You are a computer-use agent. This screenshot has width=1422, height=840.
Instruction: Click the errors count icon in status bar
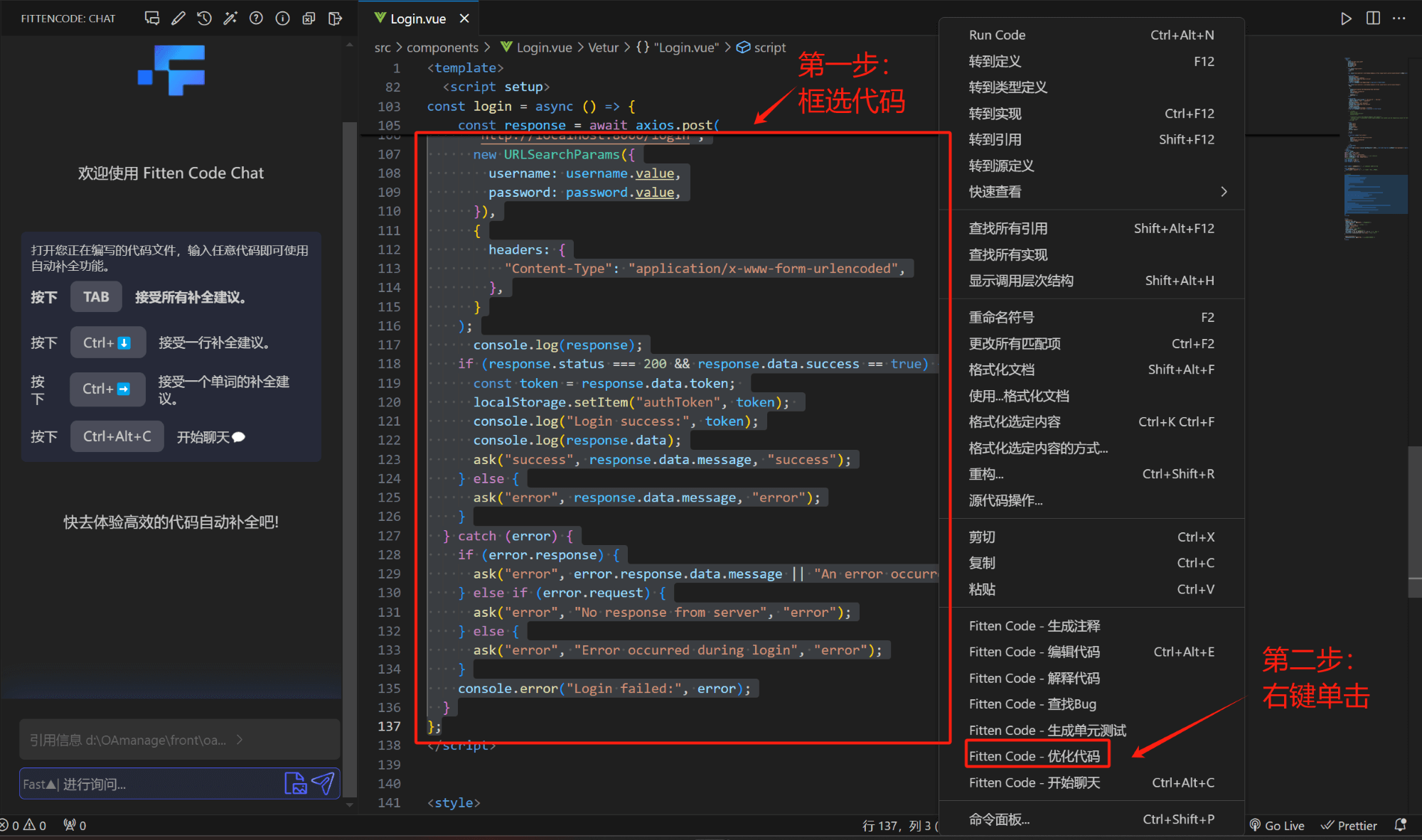[x=9, y=826]
